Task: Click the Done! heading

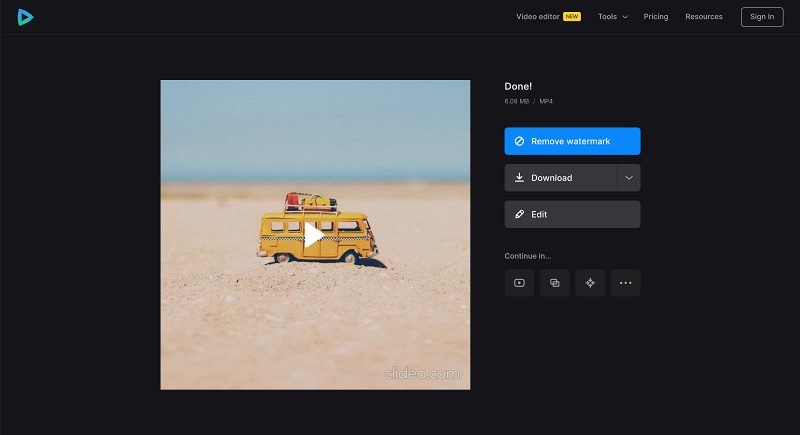Action: (x=518, y=86)
